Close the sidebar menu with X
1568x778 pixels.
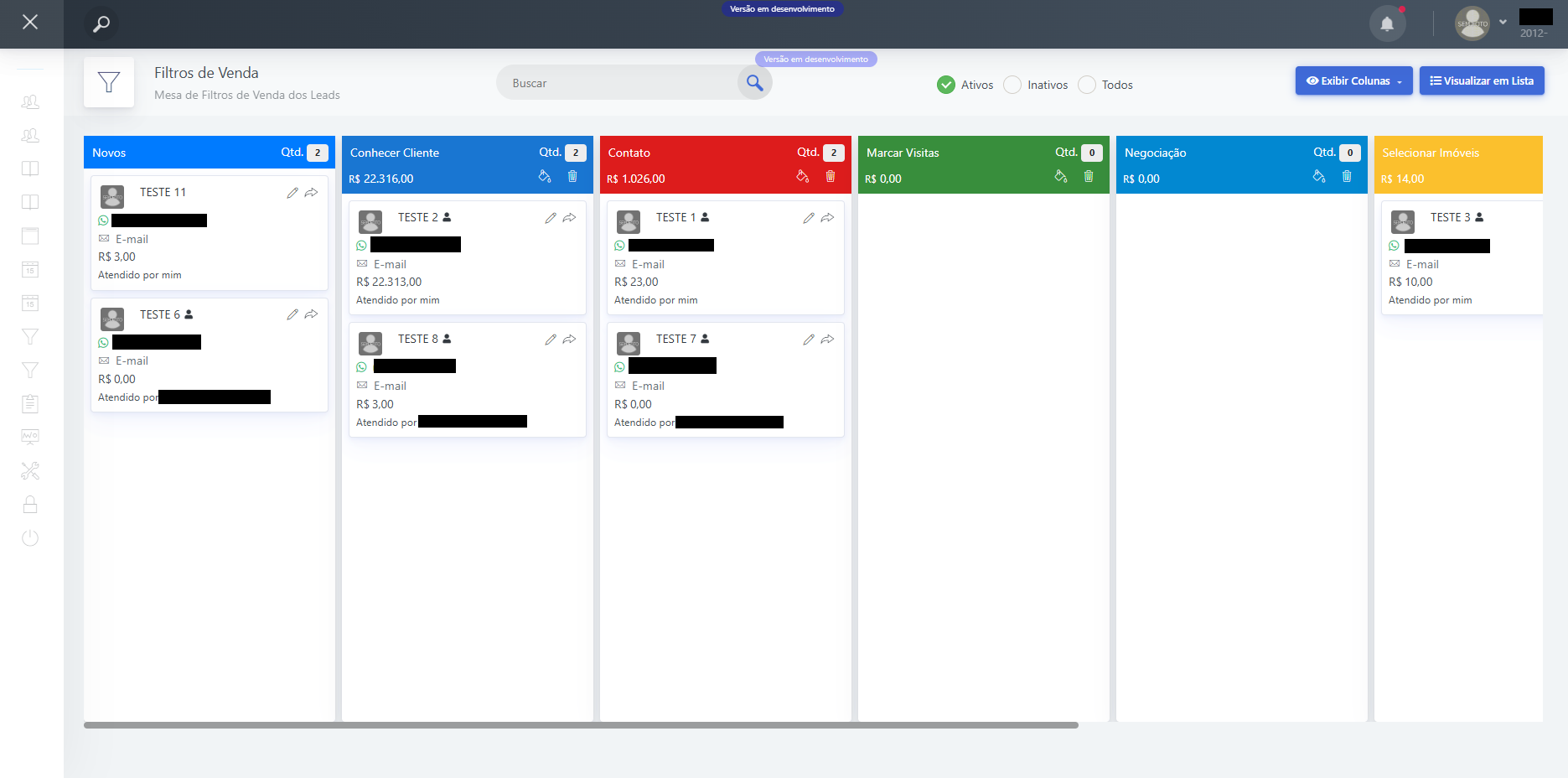click(x=30, y=23)
